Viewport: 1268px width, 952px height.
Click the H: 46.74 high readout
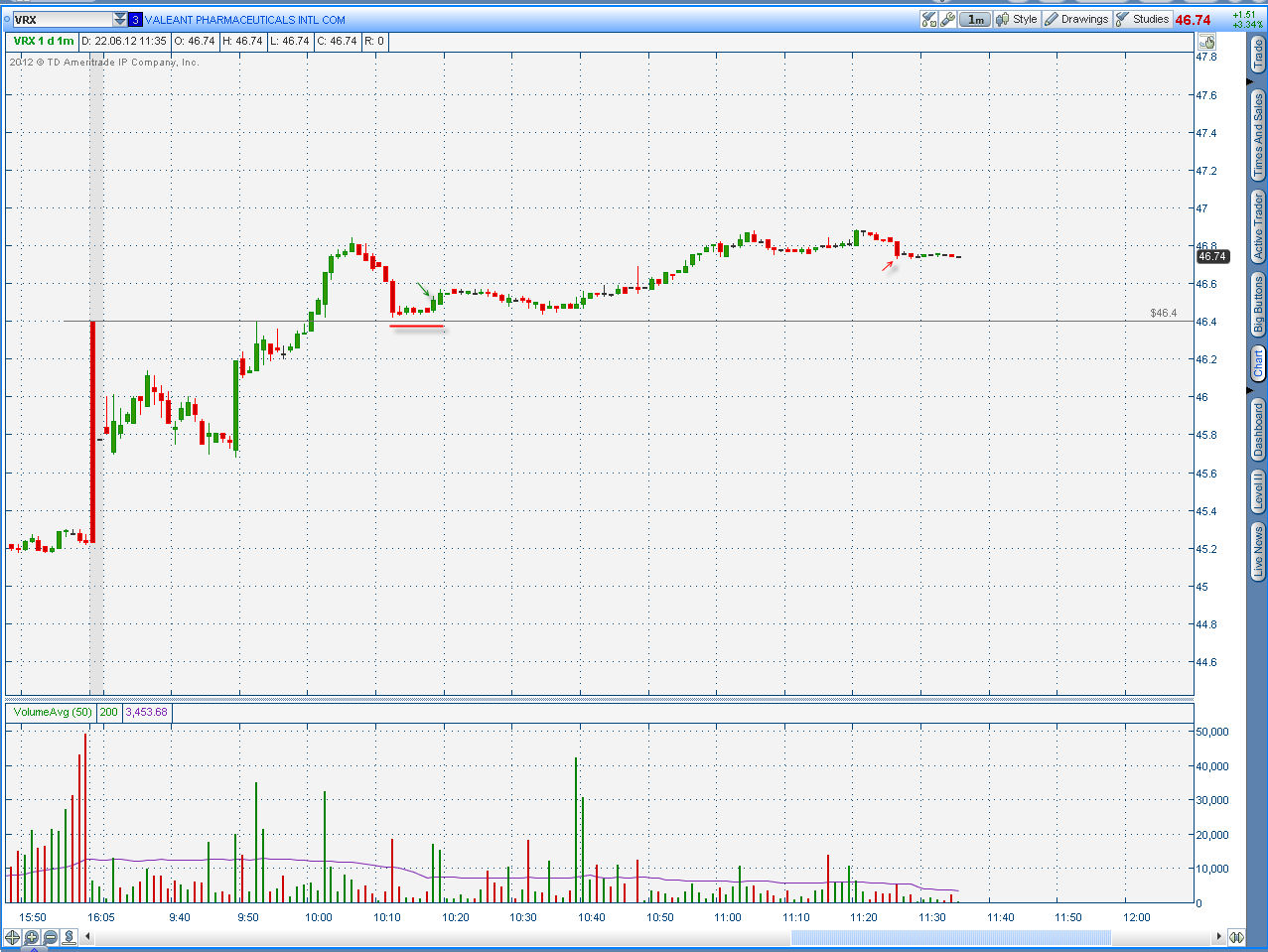[242, 42]
